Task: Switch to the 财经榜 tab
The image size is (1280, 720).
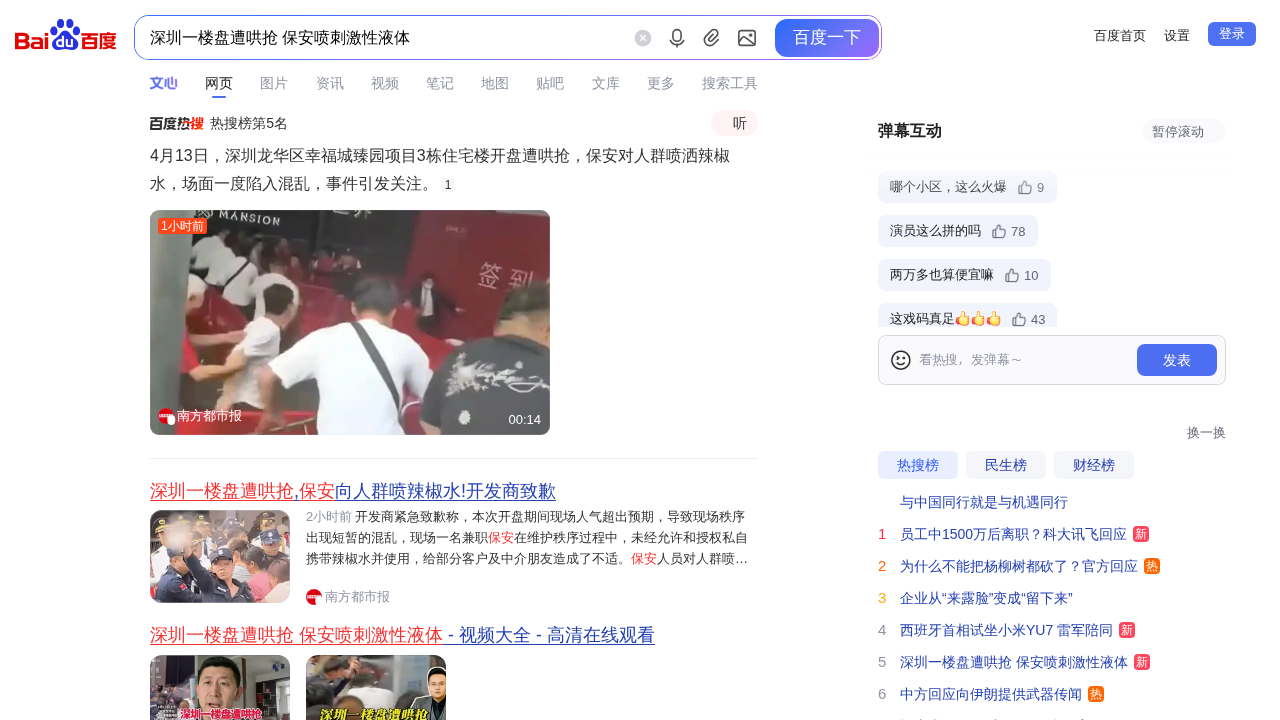Action: pyautogui.click(x=1093, y=465)
